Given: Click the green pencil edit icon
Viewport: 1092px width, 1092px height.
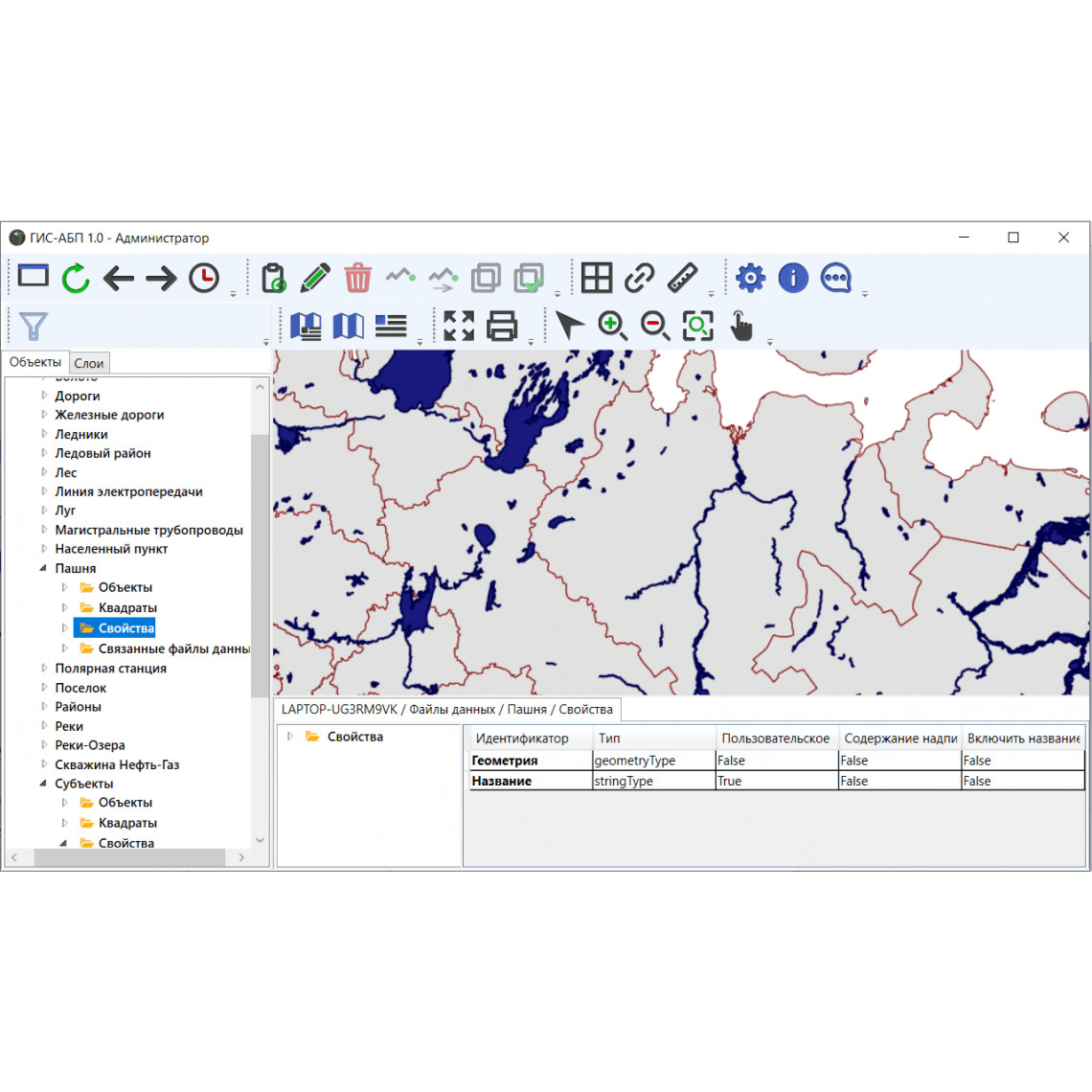Looking at the screenshot, I should click(315, 278).
